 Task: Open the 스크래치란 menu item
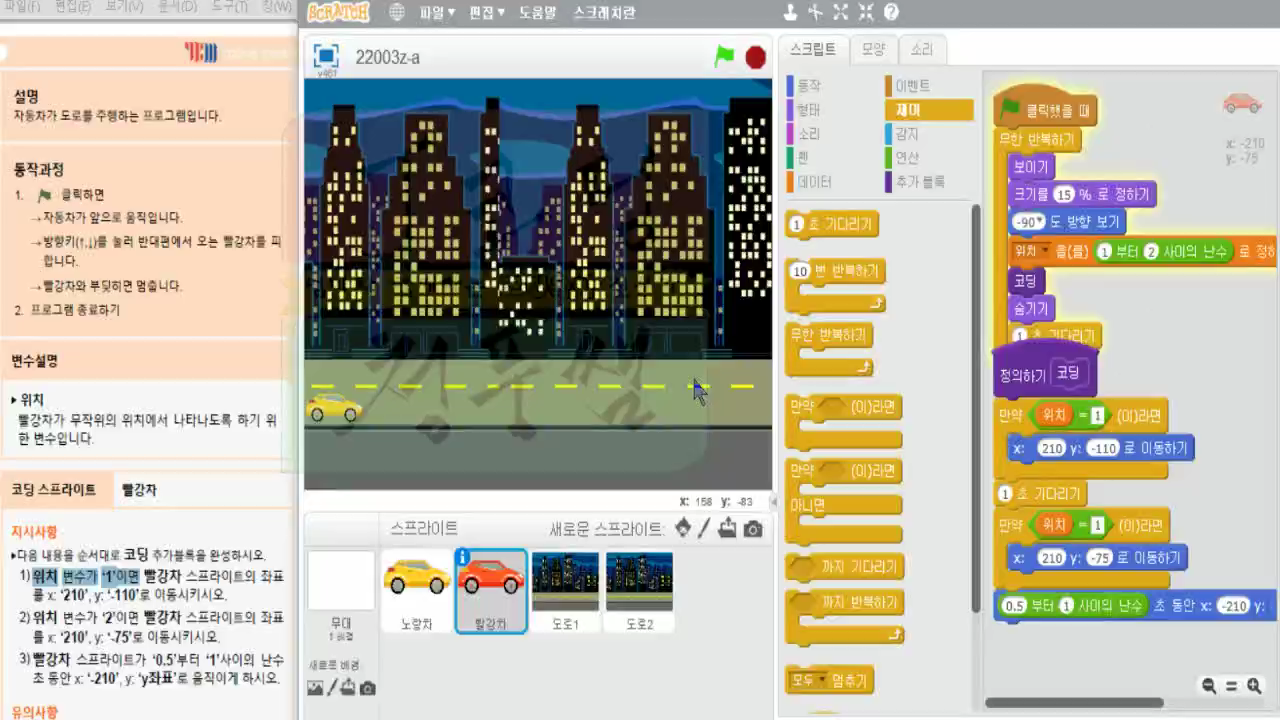tap(604, 13)
